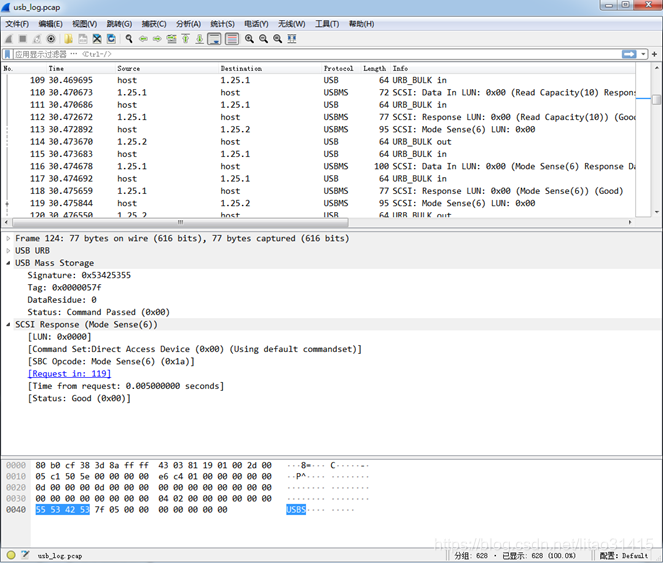Sort by the Source column header
663x563 pixels.
pyautogui.click(x=167, y=69)
